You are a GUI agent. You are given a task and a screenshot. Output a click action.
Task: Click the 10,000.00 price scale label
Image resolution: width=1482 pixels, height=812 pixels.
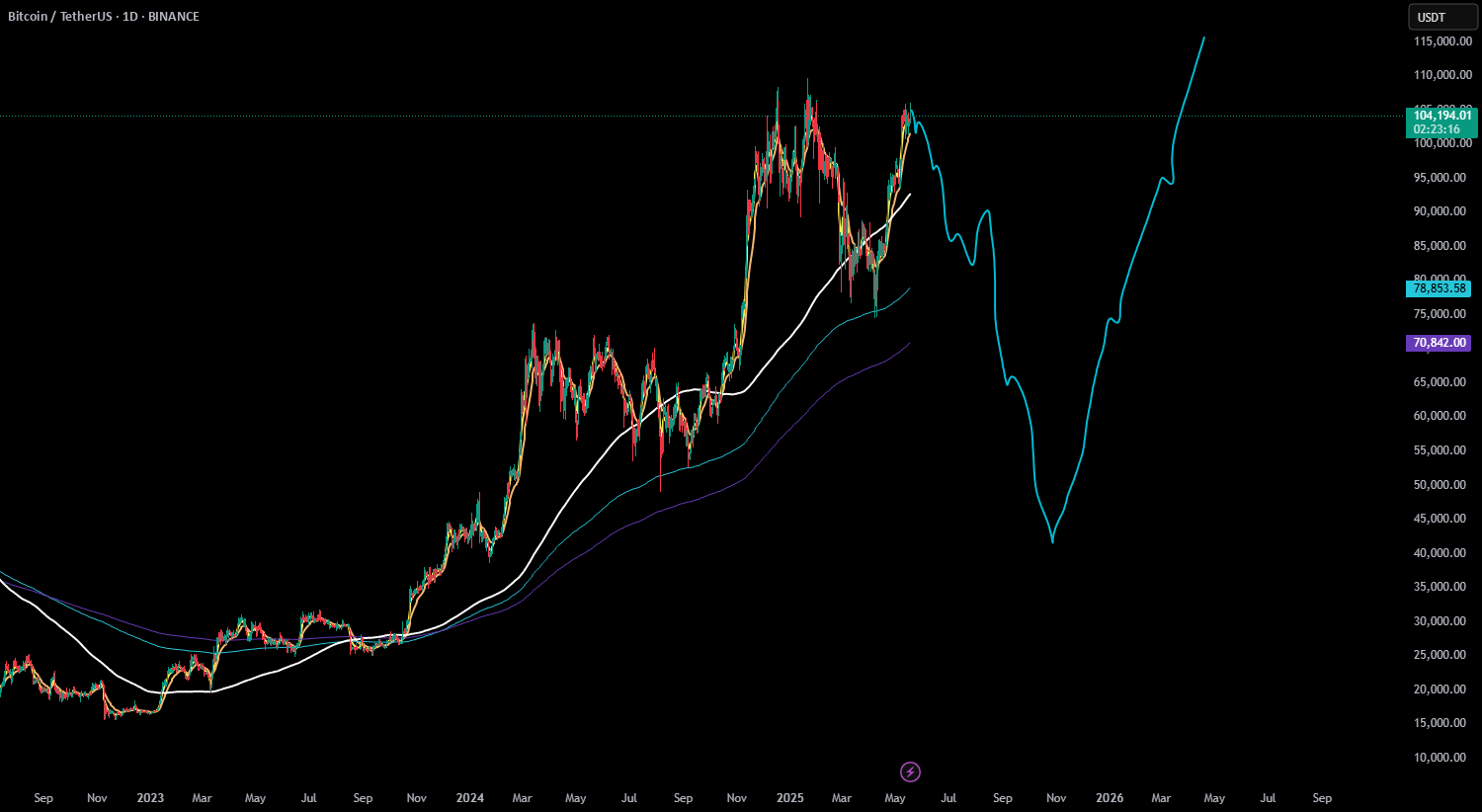[1440, 758]
